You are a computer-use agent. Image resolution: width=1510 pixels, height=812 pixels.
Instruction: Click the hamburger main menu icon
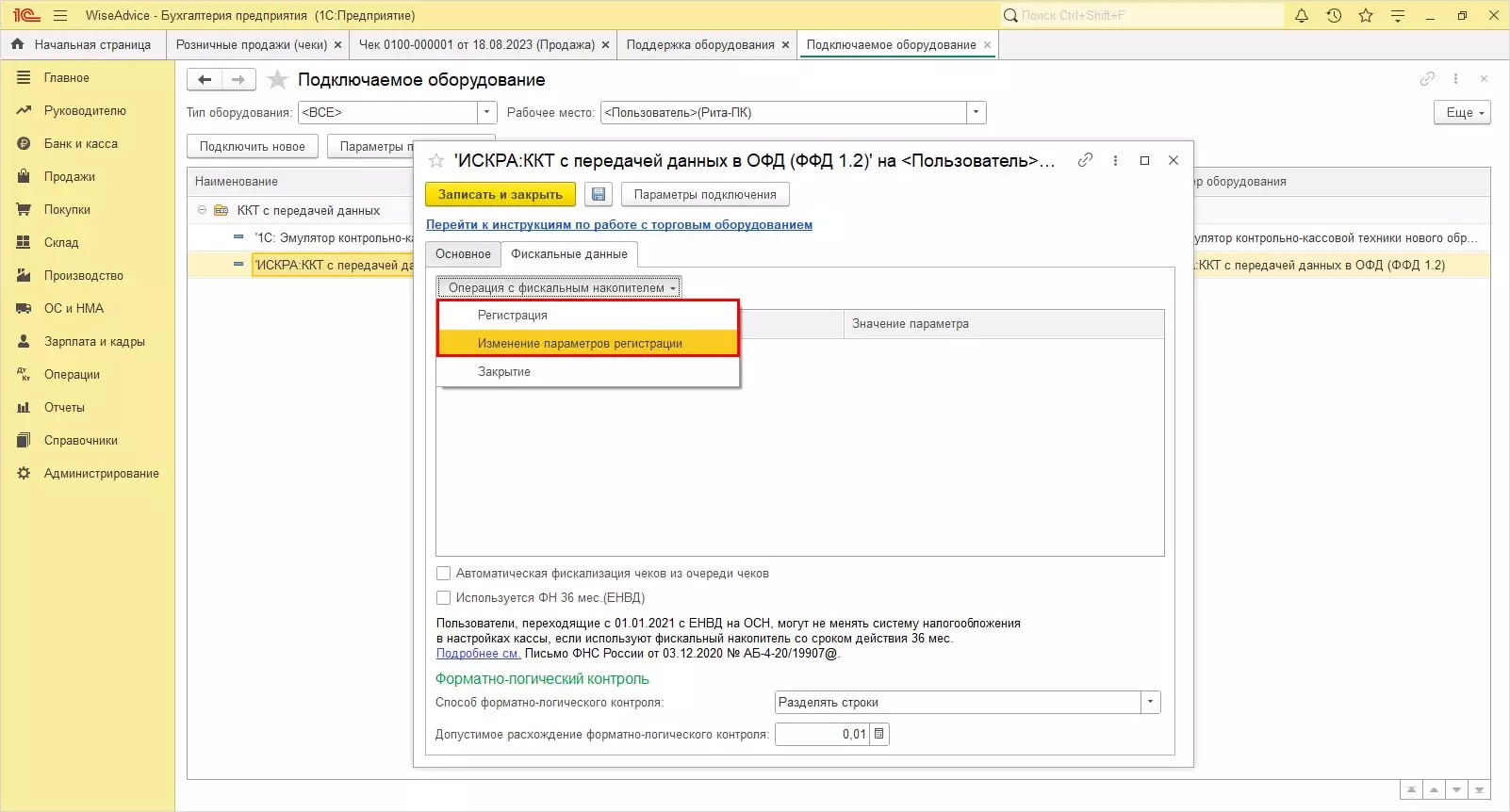pos(60,15)
